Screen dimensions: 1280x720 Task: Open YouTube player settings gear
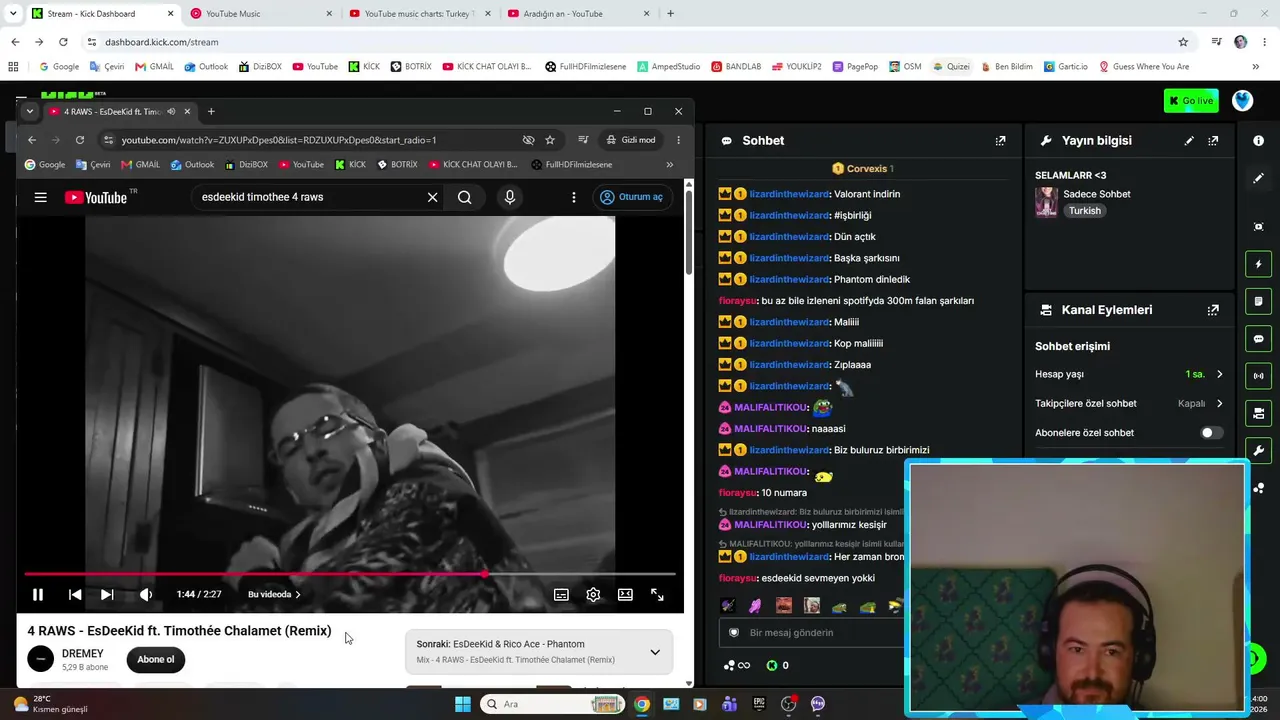pyautogui.click(x=593, y=594)
